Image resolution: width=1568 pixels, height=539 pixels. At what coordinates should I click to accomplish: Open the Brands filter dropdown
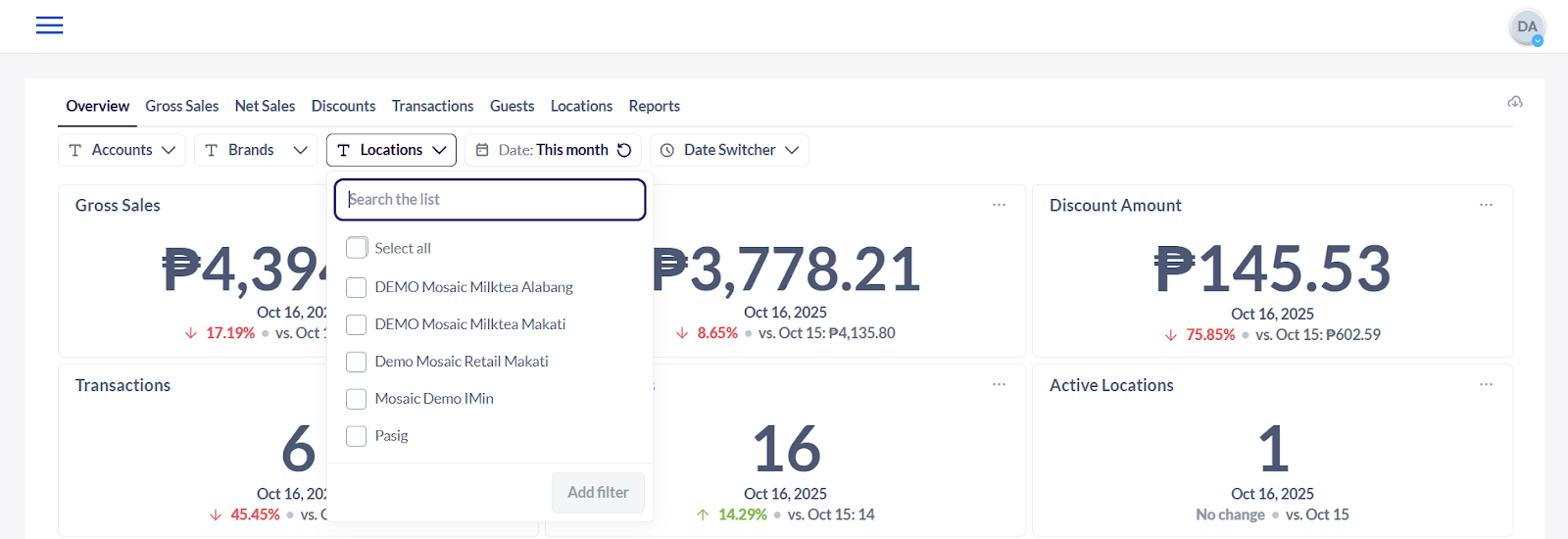click(256, 150)
